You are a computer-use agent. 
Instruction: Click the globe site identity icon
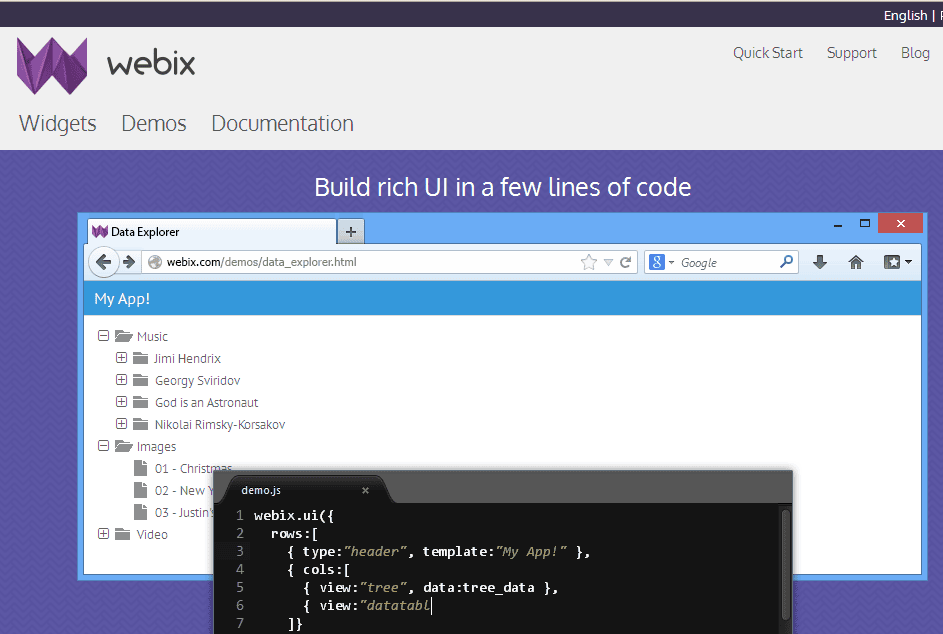pyautogui.click(x=155, y=262)
